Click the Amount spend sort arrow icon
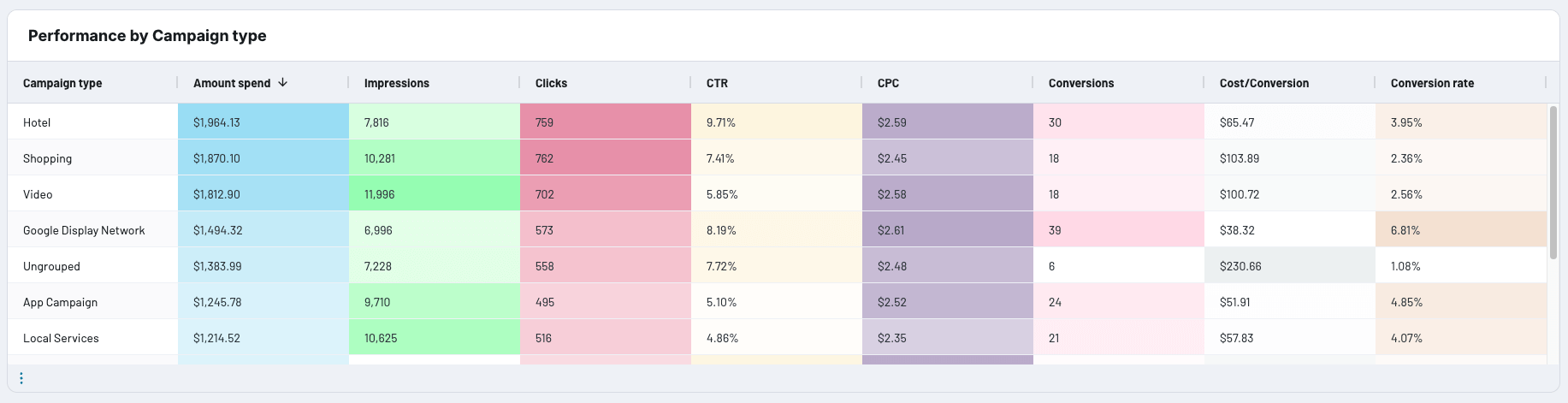The width and height of the screenshot is (1568, 403). [283, 83]
